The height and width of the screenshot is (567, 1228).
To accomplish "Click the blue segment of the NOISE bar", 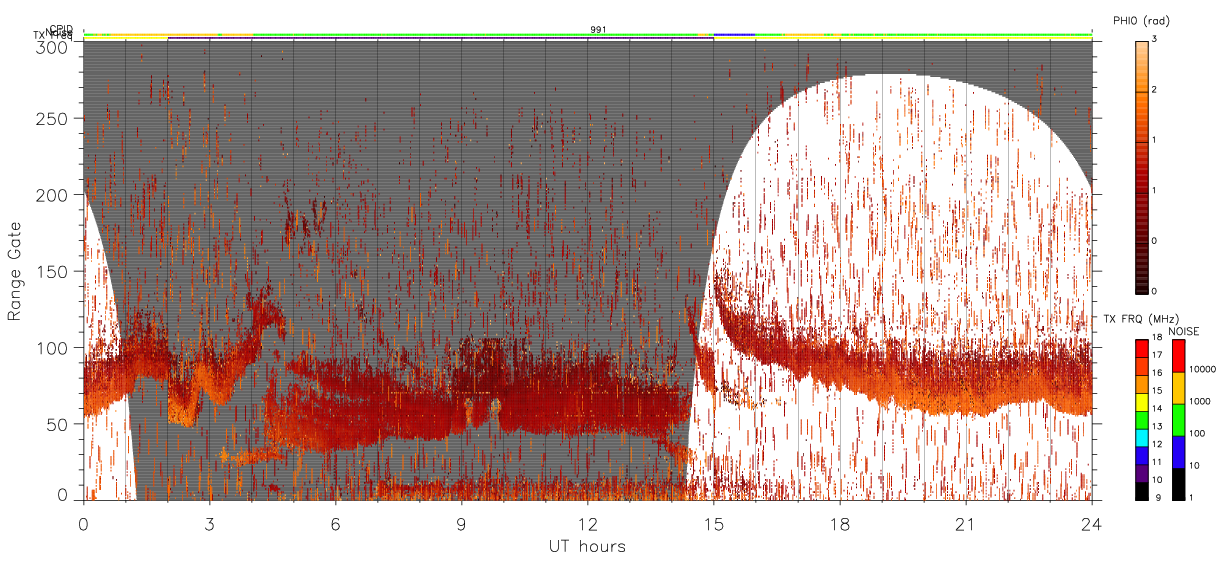I will pyautogui.click(x=1179, y=452).
